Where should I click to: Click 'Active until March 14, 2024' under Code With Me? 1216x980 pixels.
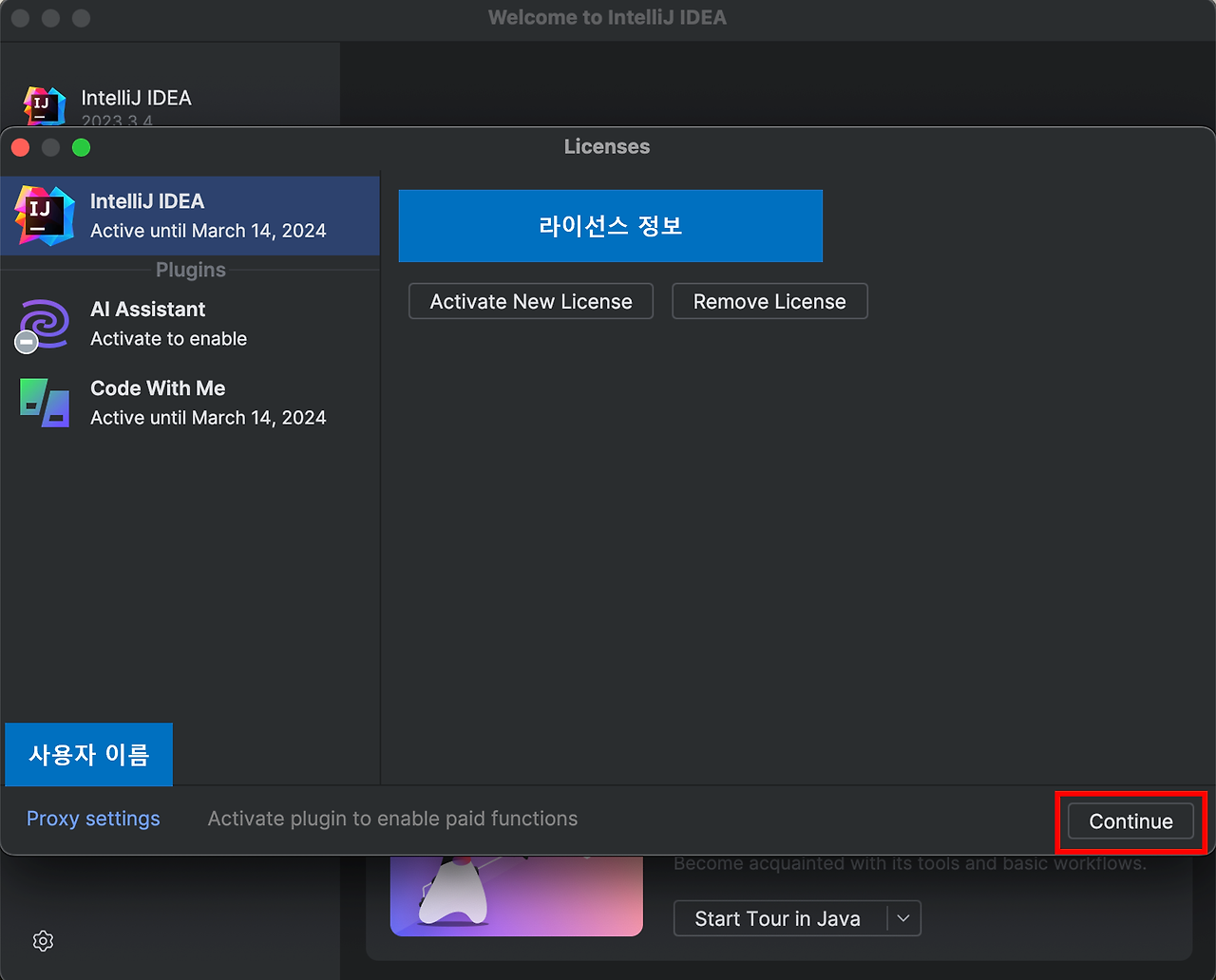coord(208,418)
